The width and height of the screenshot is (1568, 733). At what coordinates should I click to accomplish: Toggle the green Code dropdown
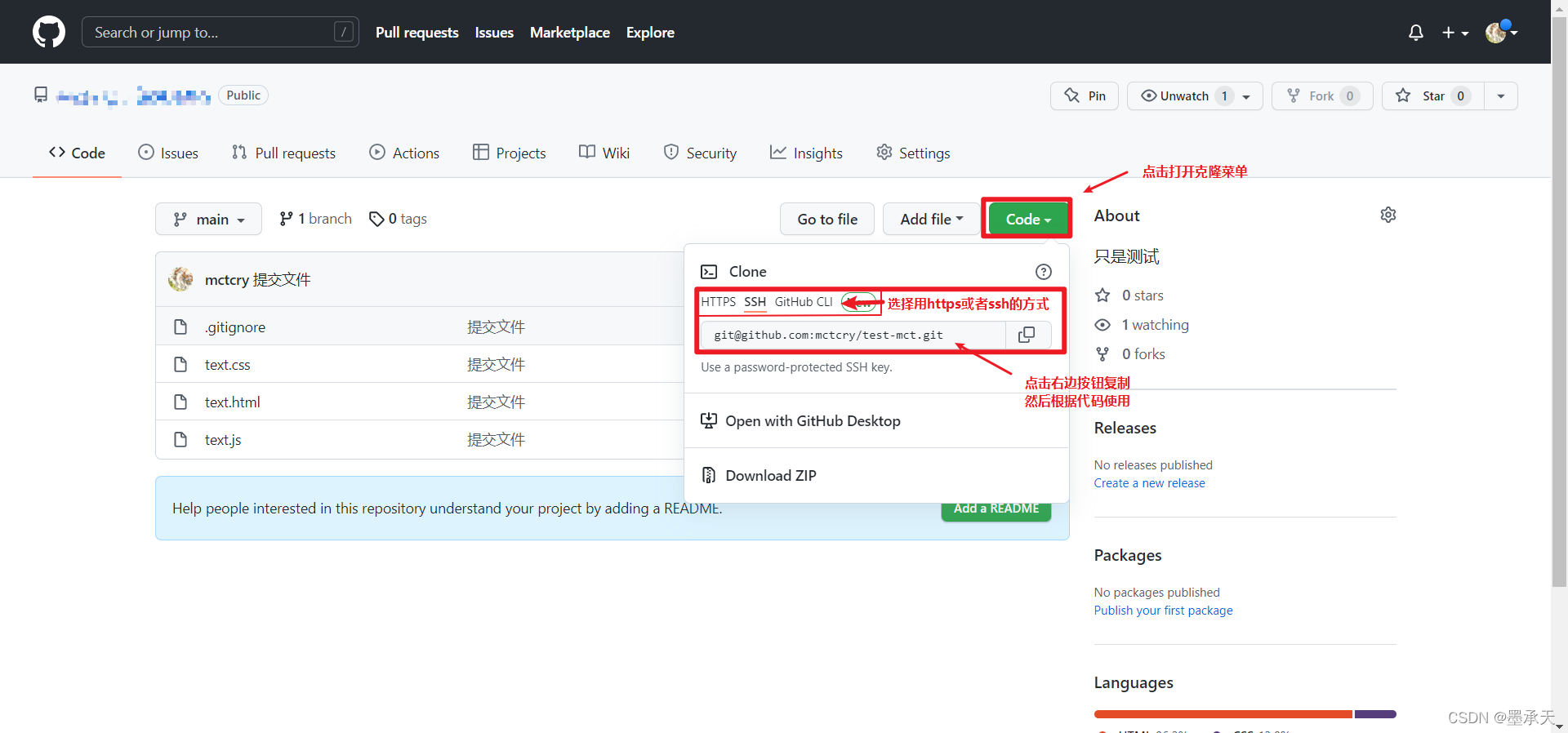coord(1028,219)
